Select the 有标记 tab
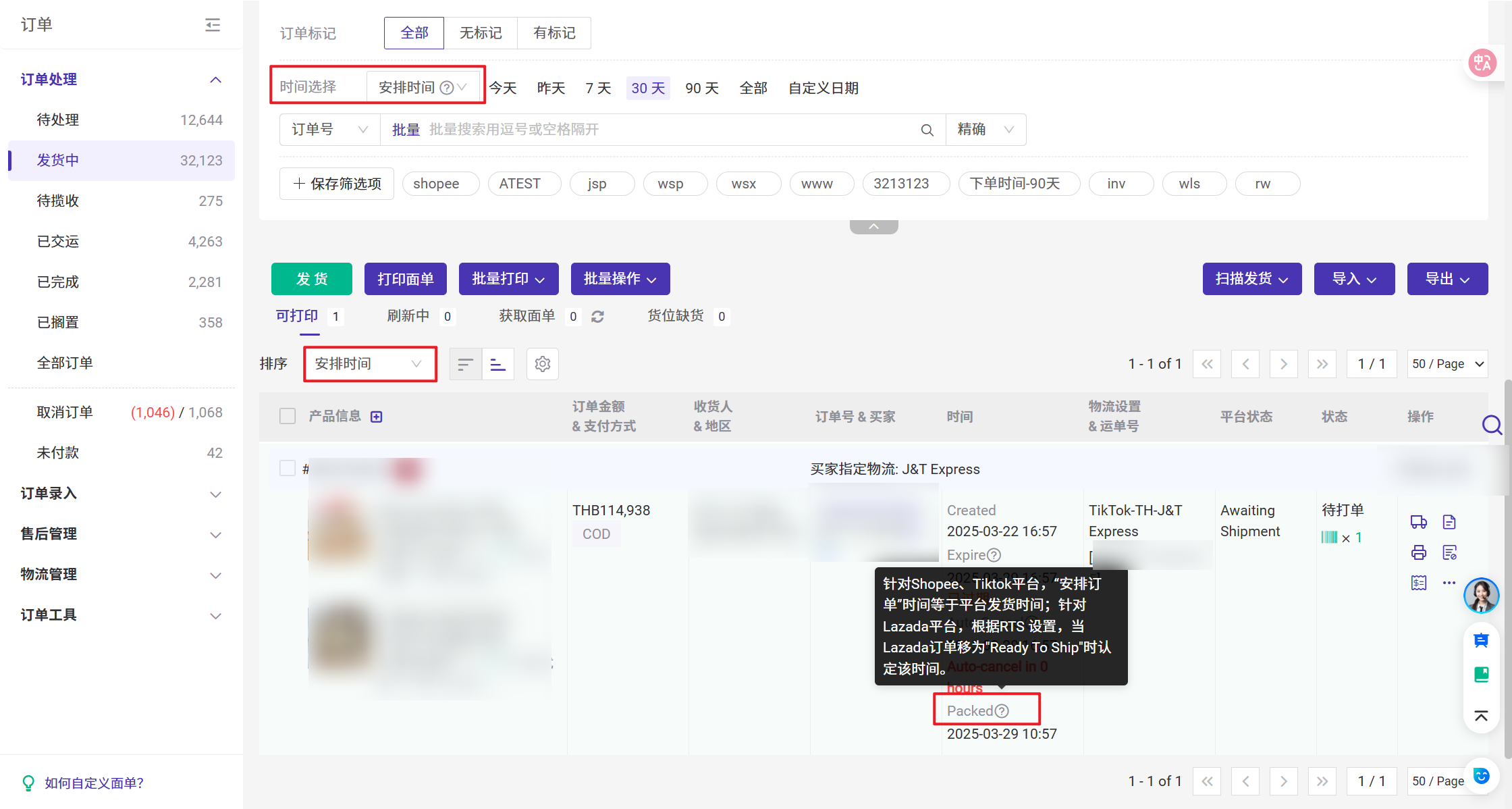 tap(554, 33)
